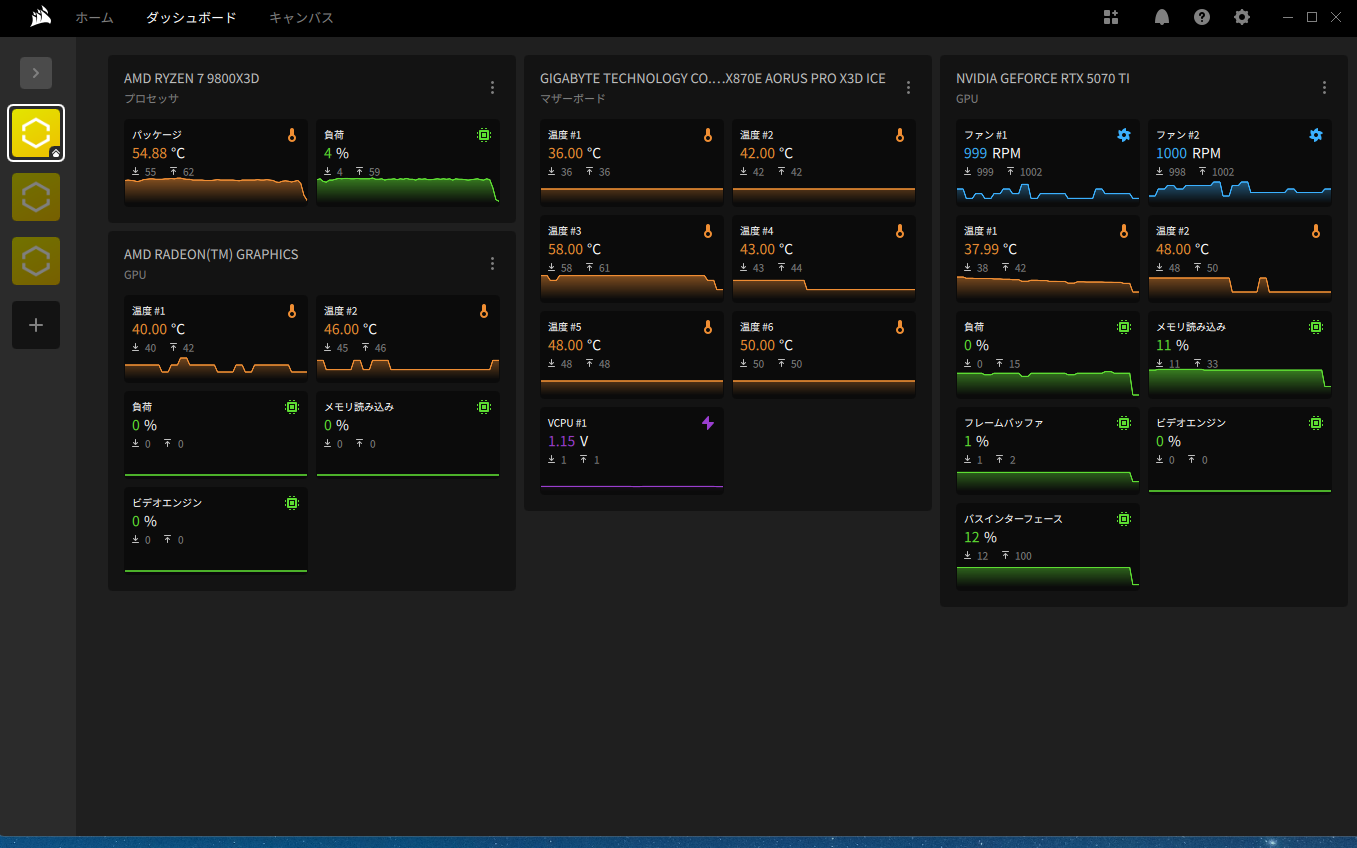Click the chip icon on Radeon ビデオエンジン tile
Screen dimensions: 1357x848
pyautogui.click(x=292, y=503)
